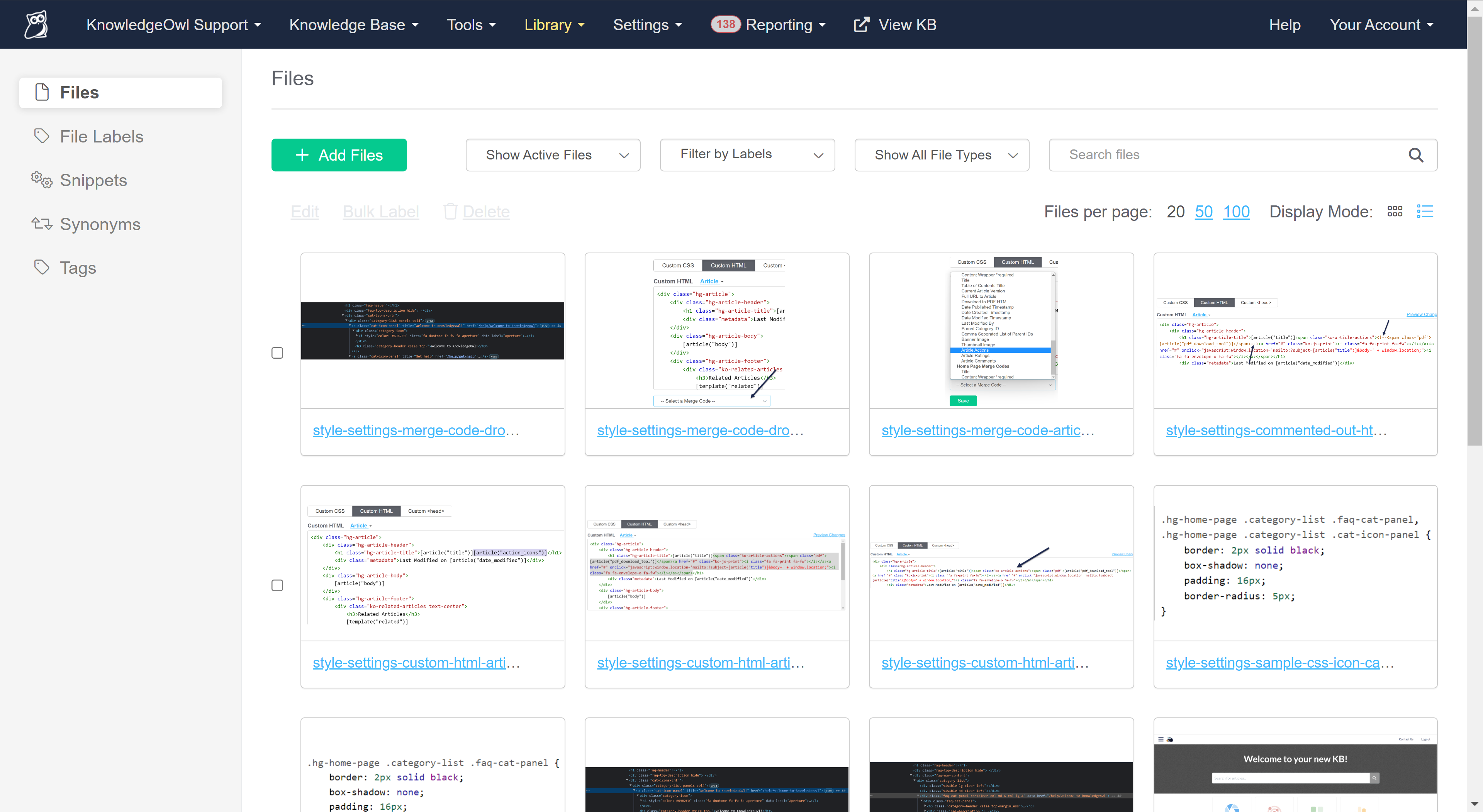Check the first row file checkbox
The image size is (1483, 812).
tap(277, 353)
